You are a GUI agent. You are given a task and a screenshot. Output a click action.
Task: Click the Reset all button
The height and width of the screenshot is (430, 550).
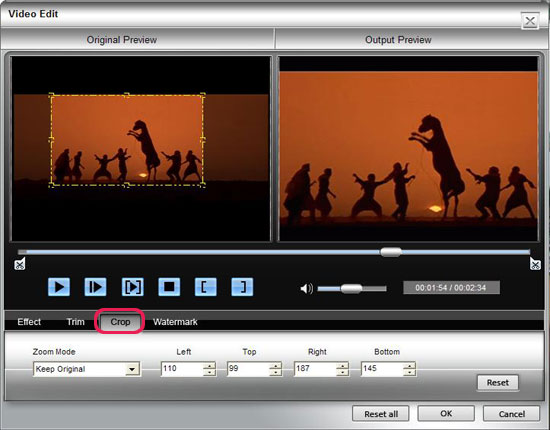(381, 414)
